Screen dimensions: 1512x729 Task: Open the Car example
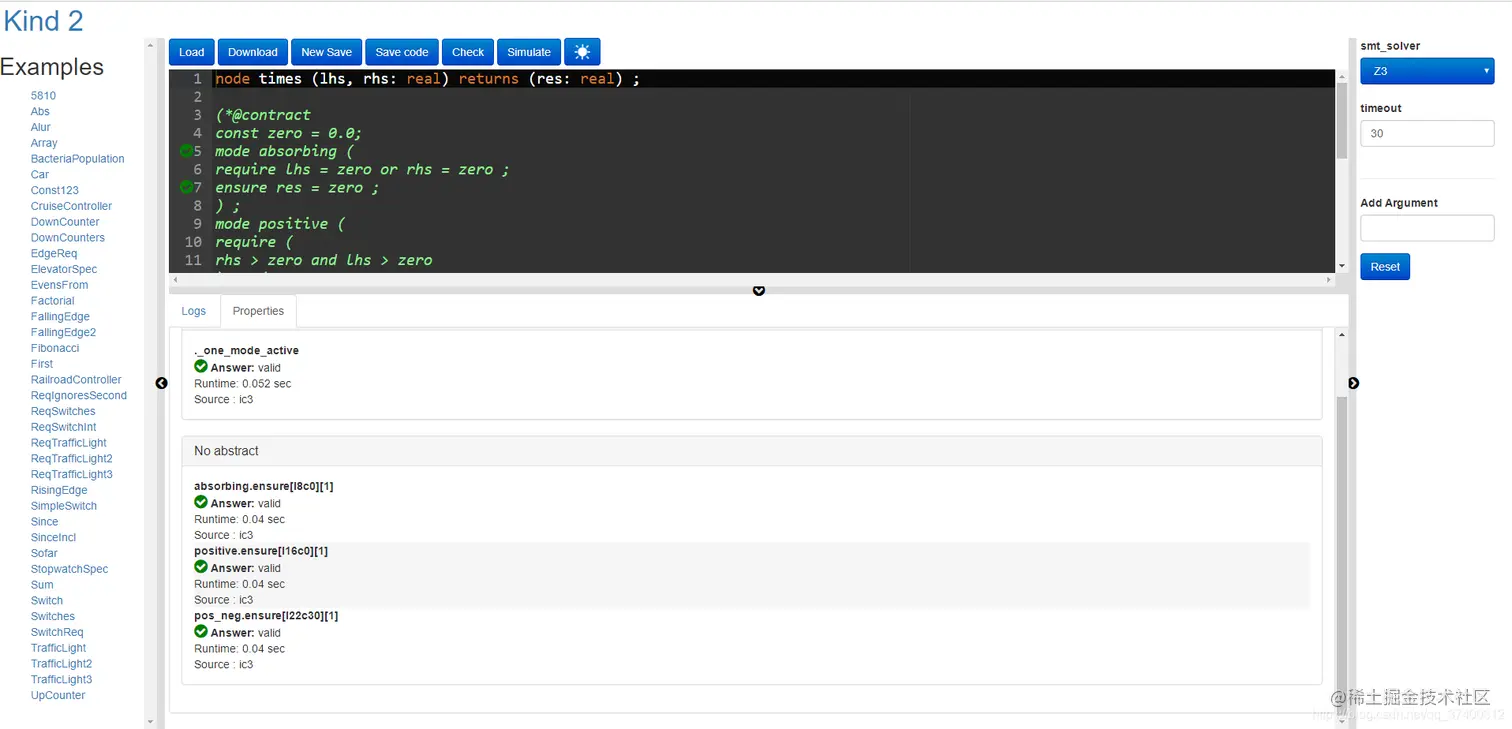pyautogui.click(x=40, y=175)
